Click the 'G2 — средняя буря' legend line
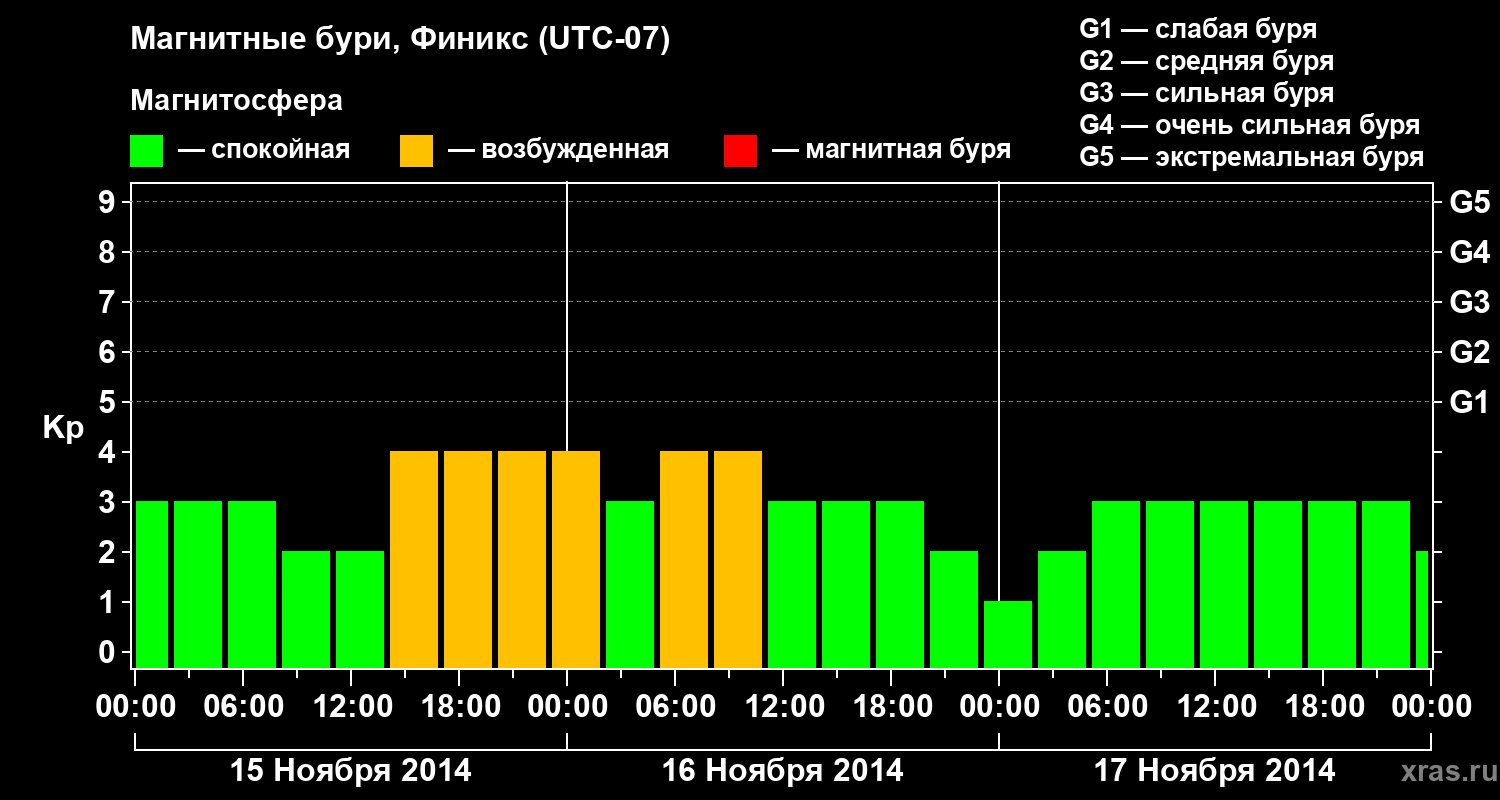This screenshot has width=1500, height=800. [x=1207, y=61]
